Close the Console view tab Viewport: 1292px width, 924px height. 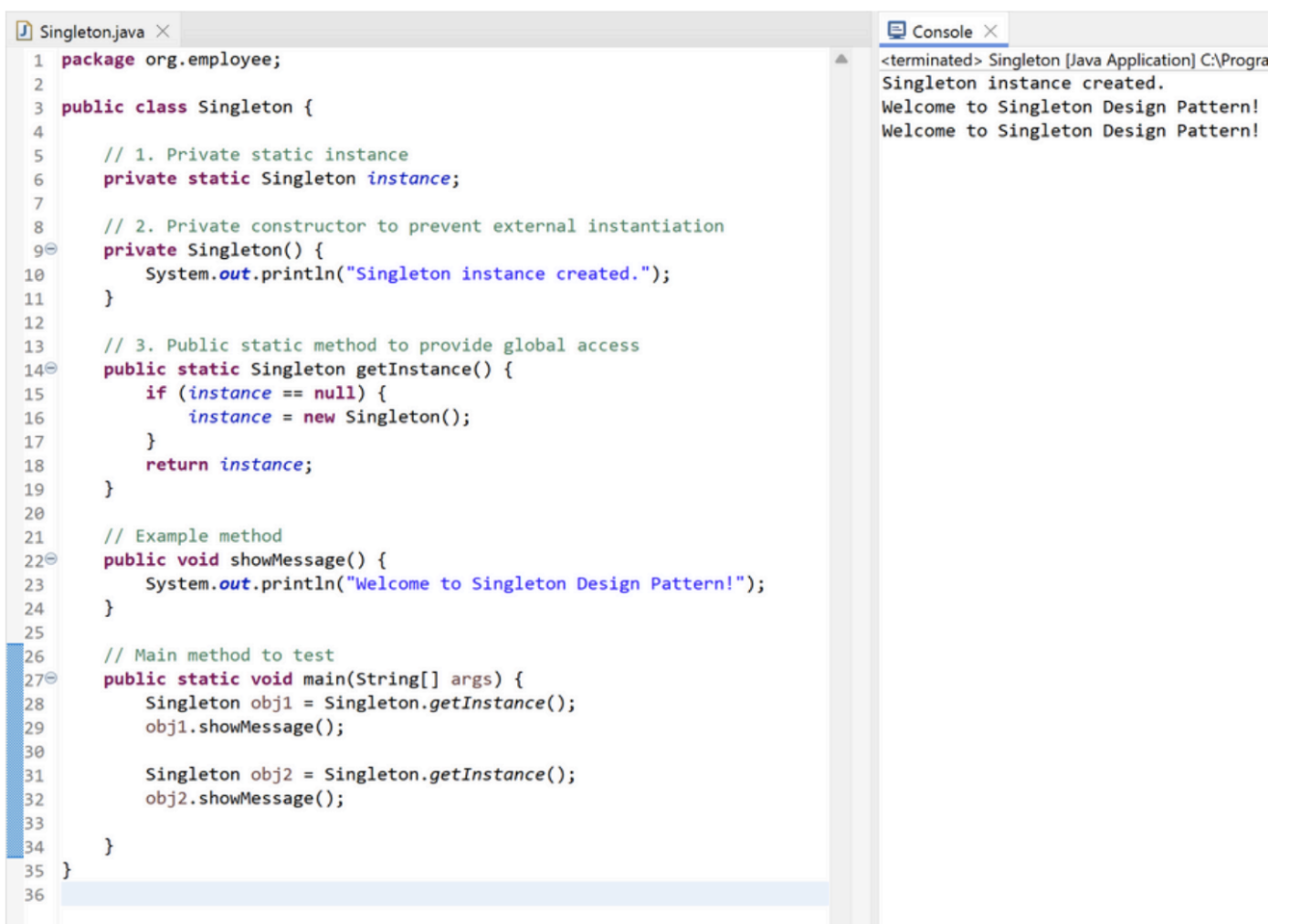point(990,32)
